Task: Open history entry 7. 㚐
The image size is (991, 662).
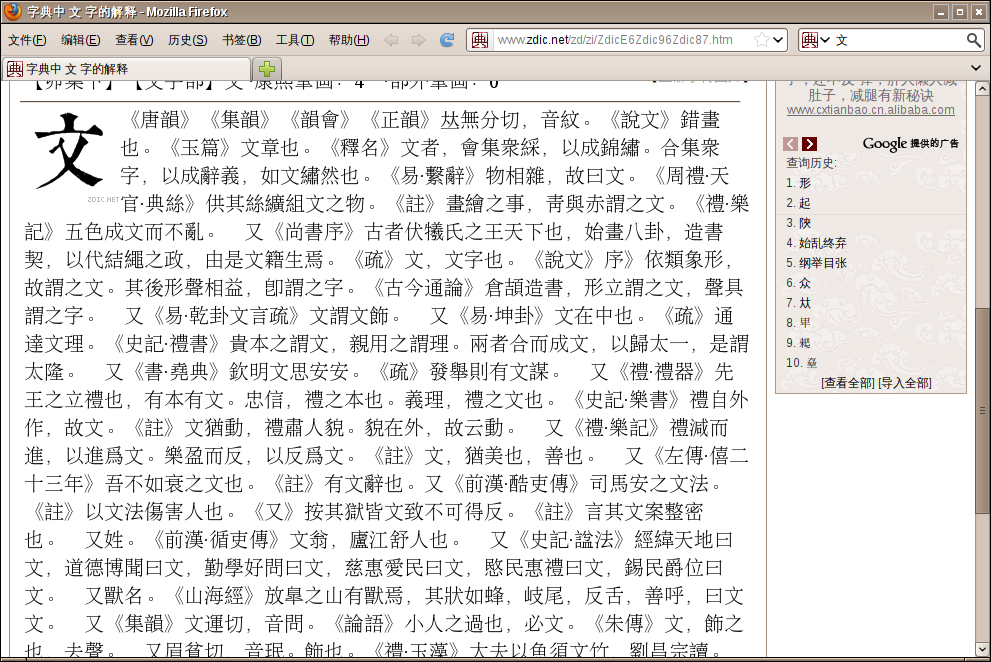Action: (798, 303)
